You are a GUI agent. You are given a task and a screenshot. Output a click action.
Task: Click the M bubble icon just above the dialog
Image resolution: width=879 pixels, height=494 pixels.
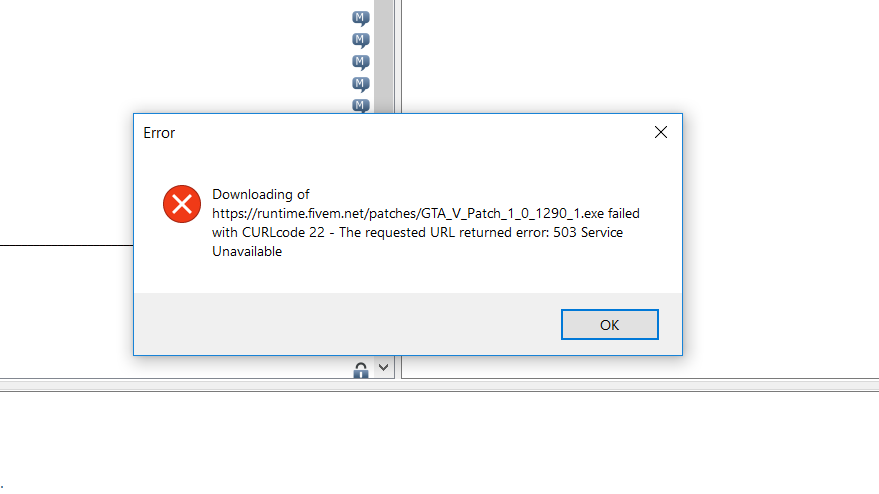pos(361,105)
